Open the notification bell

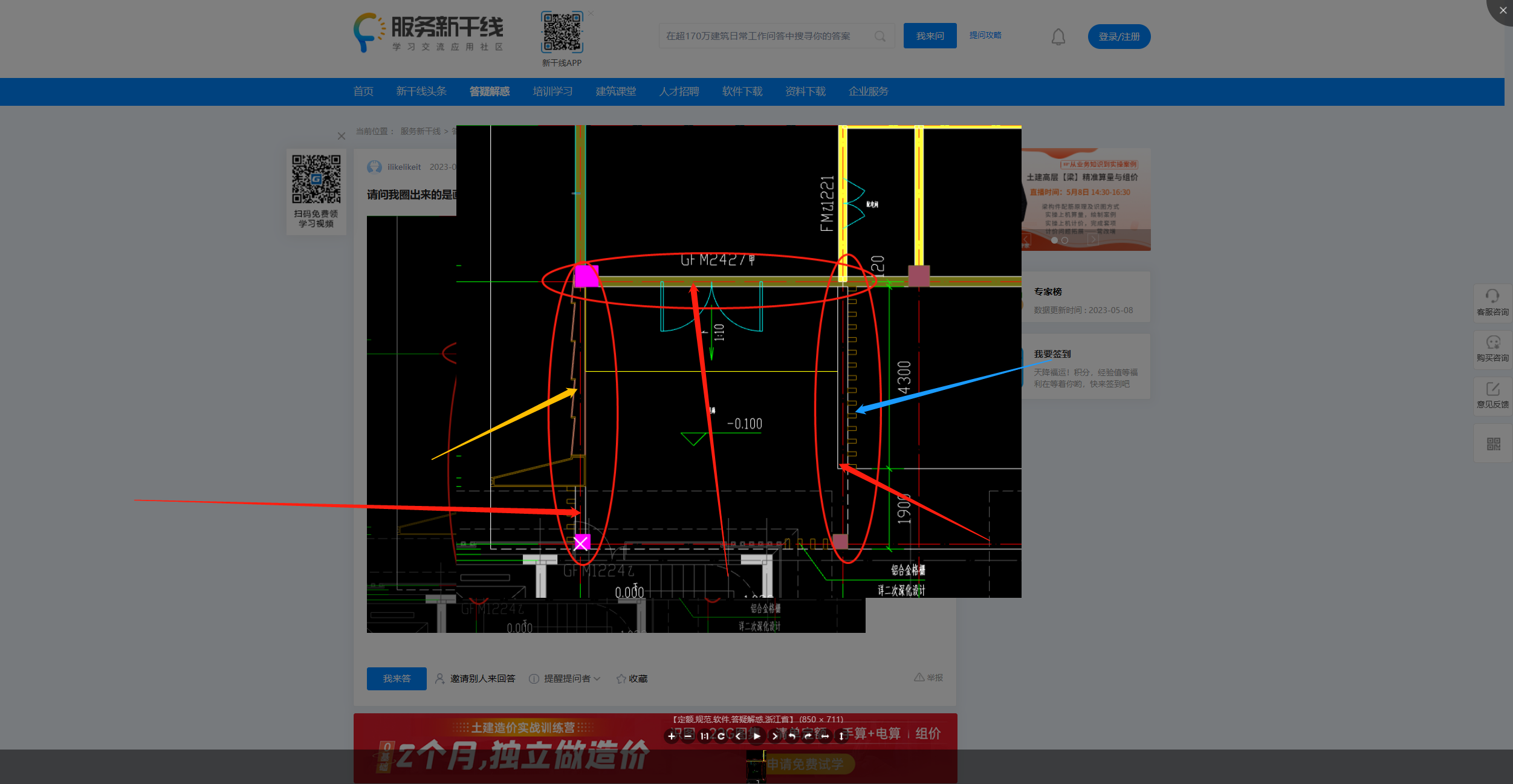point(1058,37)
